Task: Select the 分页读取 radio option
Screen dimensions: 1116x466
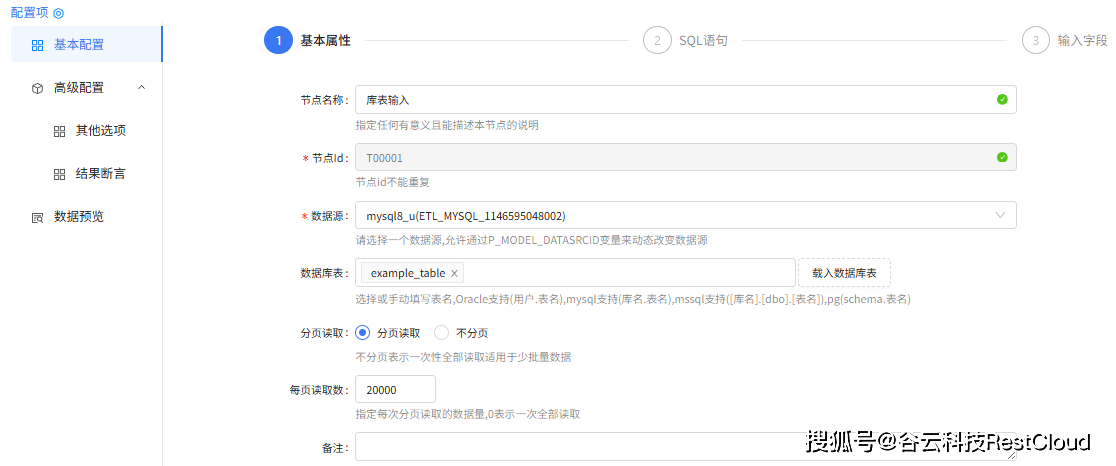Action: coord(363,333)
